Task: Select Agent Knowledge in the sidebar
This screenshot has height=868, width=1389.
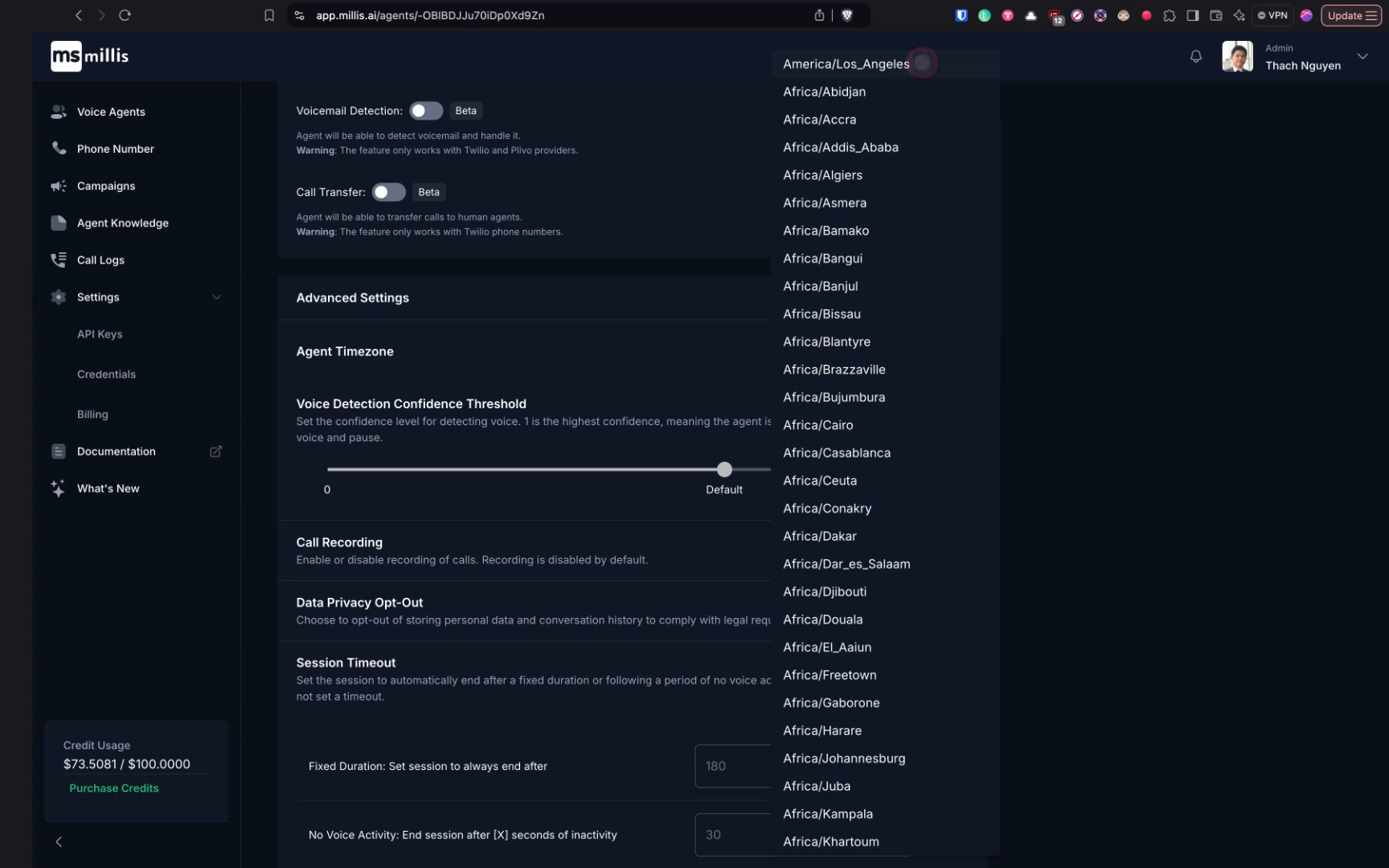Action: 122,223
